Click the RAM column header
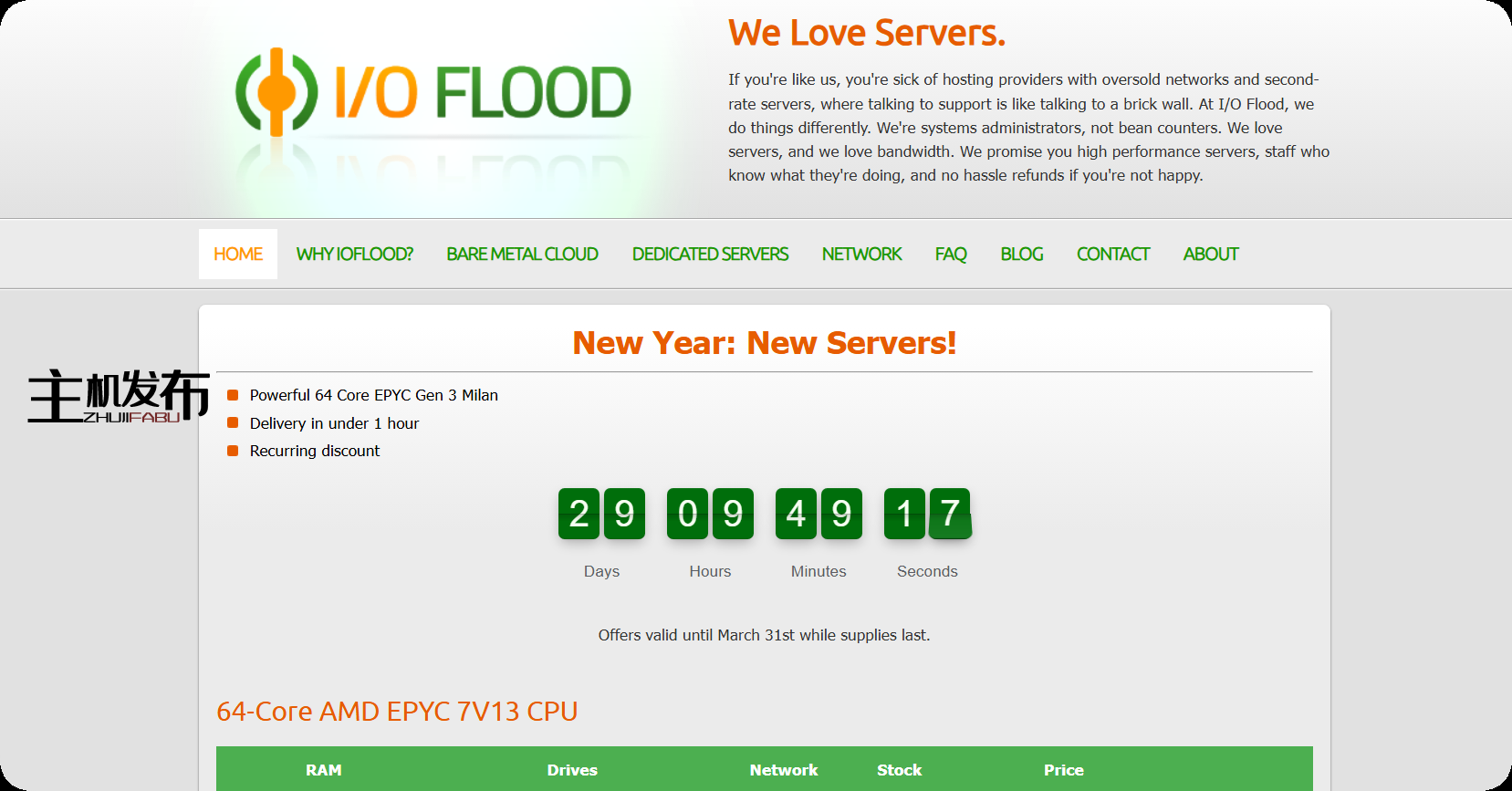Viewport: 1512px width, 791px height. [x=324, y=770]
